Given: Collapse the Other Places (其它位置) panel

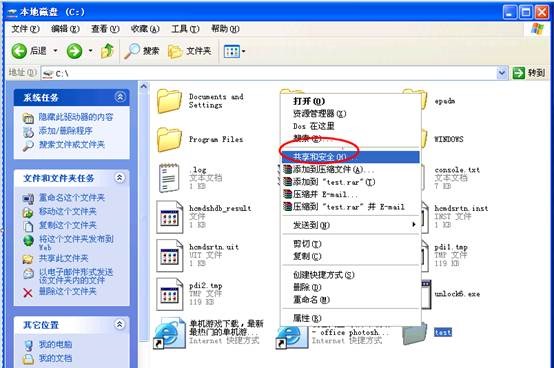Looking at the screenshot, I should 120,324.
